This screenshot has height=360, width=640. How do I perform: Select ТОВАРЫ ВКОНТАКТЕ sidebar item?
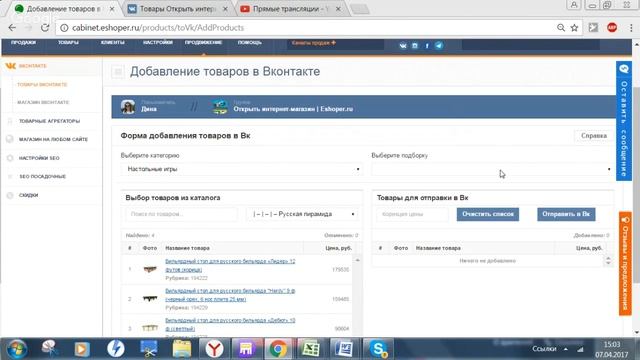tap(42, 84)
